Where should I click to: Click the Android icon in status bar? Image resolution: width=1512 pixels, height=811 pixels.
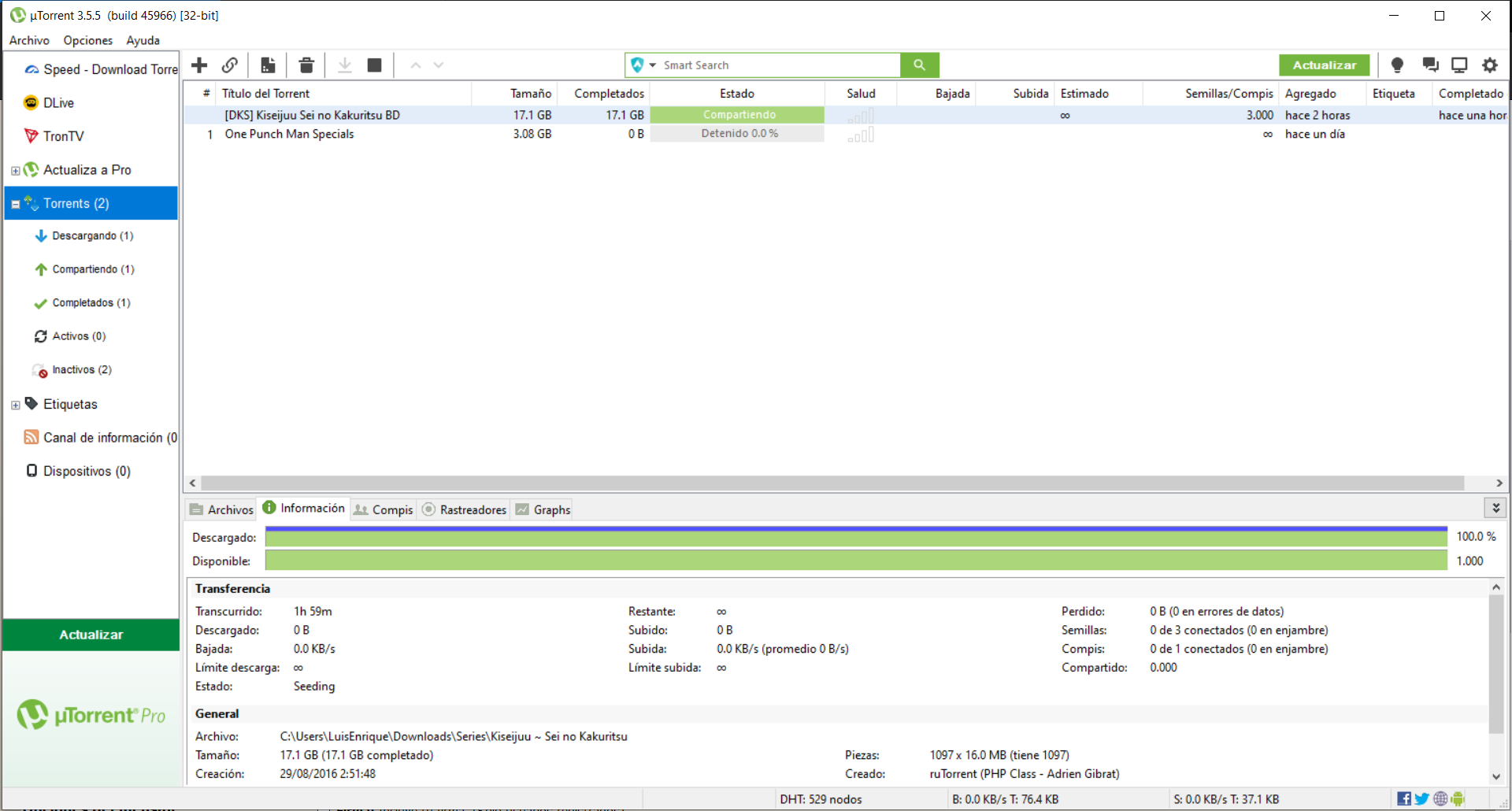[x=1458, y=799]
